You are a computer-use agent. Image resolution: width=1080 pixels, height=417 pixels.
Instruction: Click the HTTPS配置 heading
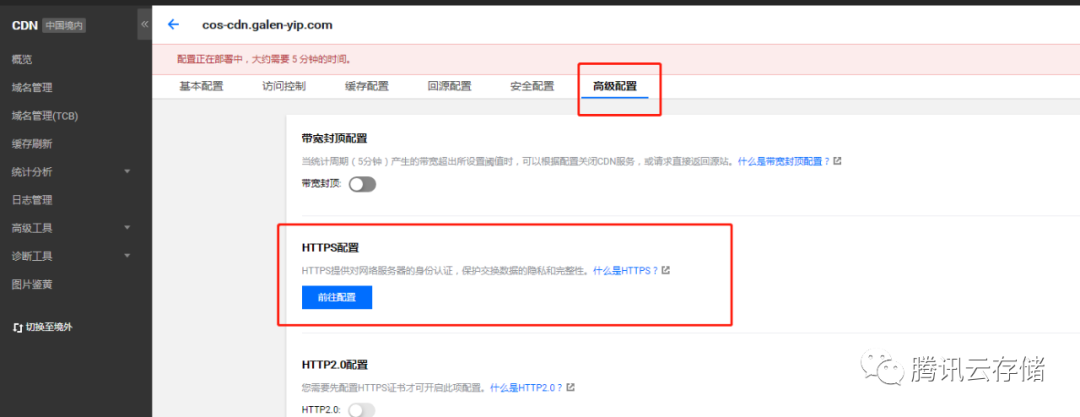click(331, 247)
